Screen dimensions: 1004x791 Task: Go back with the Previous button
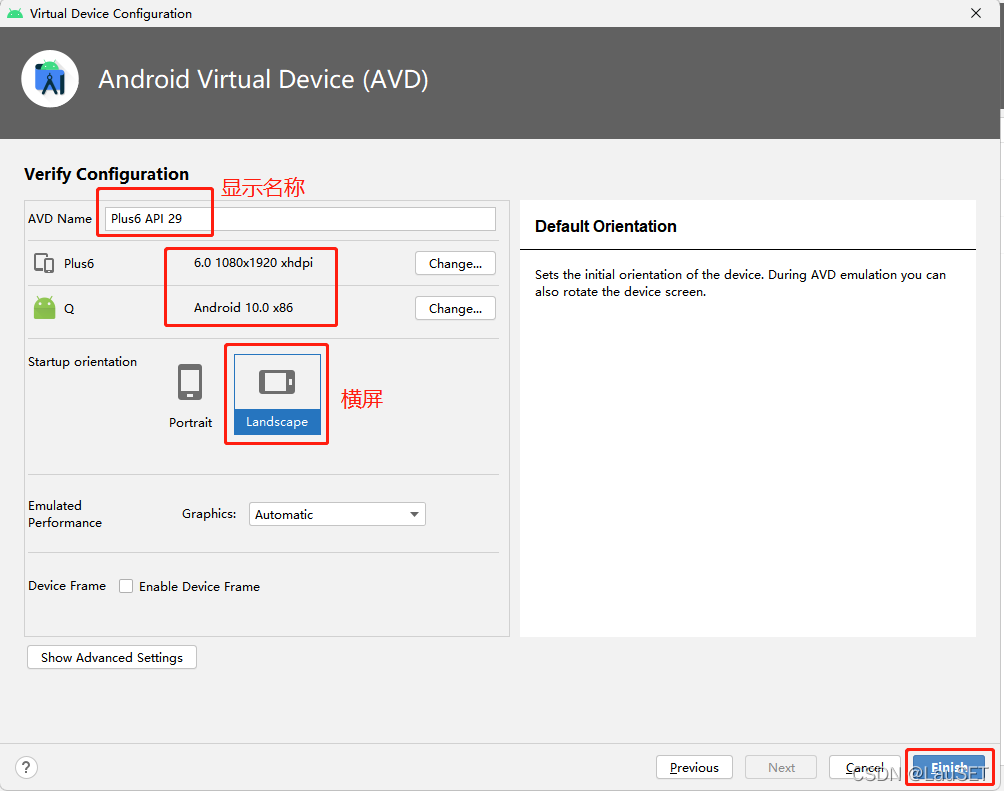tap(694, 767)
